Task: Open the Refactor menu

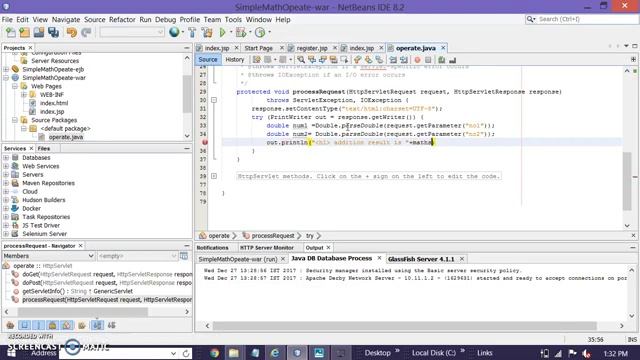Action: [122, 20]
